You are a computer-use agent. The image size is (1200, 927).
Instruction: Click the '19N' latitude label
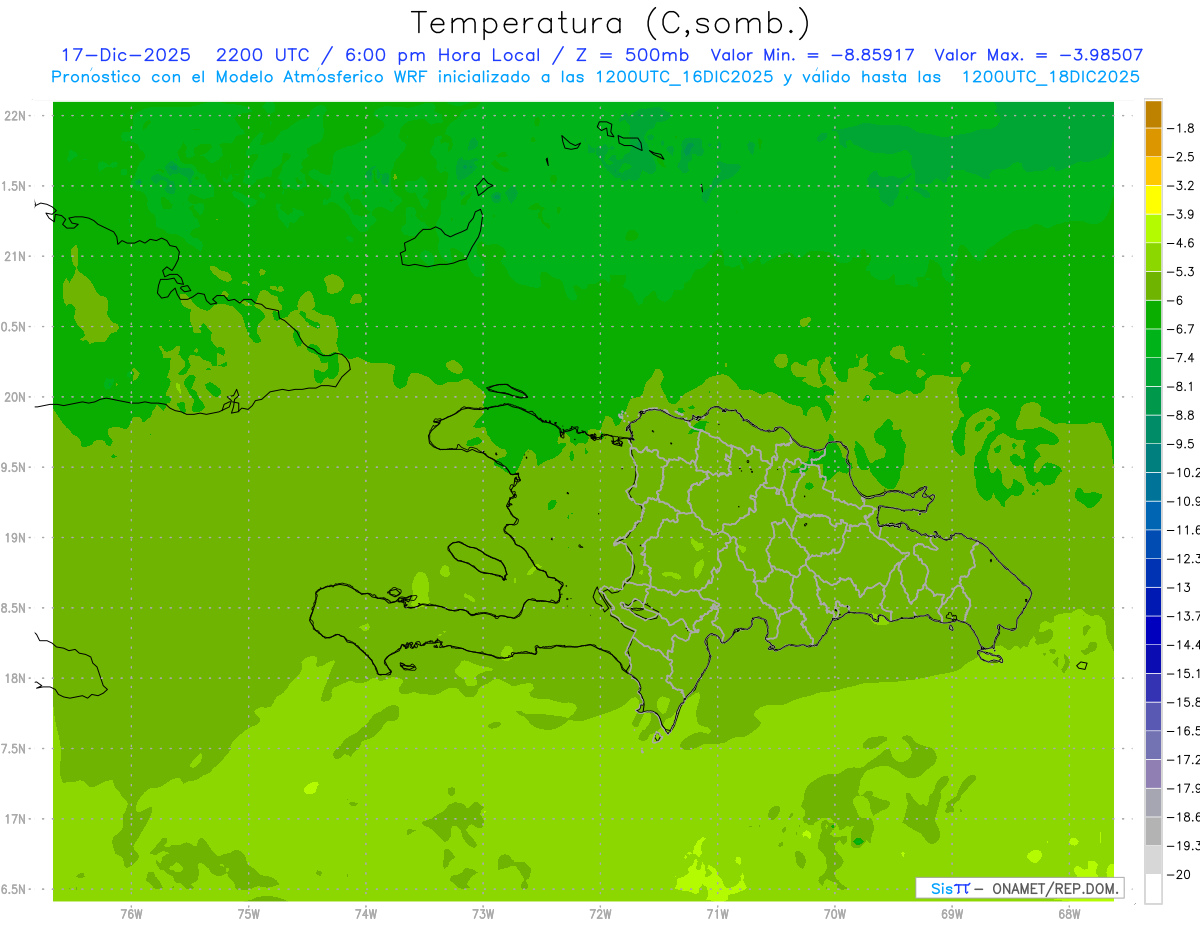tap(14, 538)
